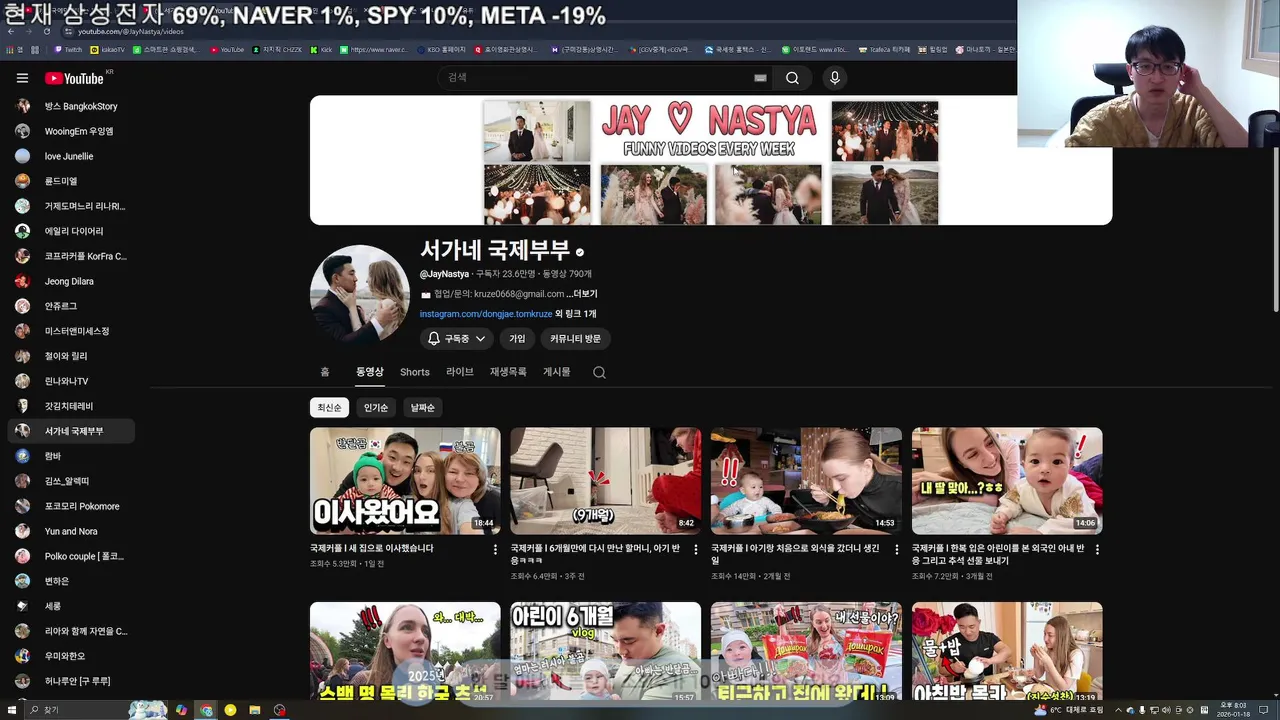Open WooingEm 우잉엠 subscription in sidebar
The height and width of the screenshot is (720, 1280).
70,131
